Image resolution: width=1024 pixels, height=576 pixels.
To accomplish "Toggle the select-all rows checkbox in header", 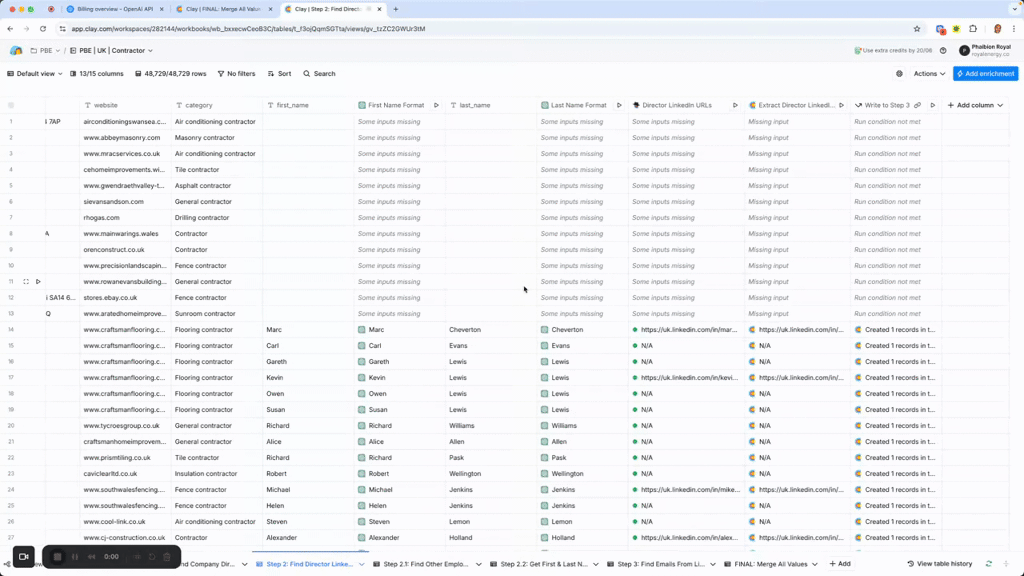I will 11,105.
